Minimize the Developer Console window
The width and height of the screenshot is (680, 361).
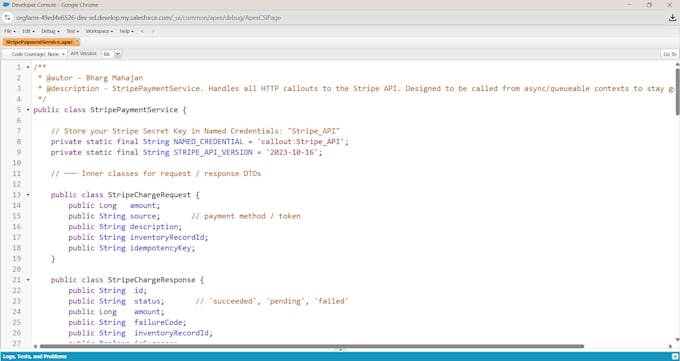tap(629, 5)
